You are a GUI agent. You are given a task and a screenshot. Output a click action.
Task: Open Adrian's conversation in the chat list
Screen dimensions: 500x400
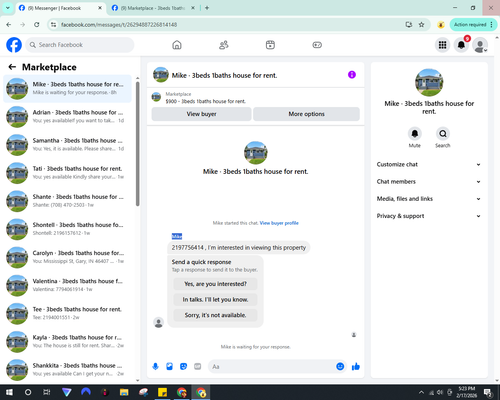tap(67, 117)
